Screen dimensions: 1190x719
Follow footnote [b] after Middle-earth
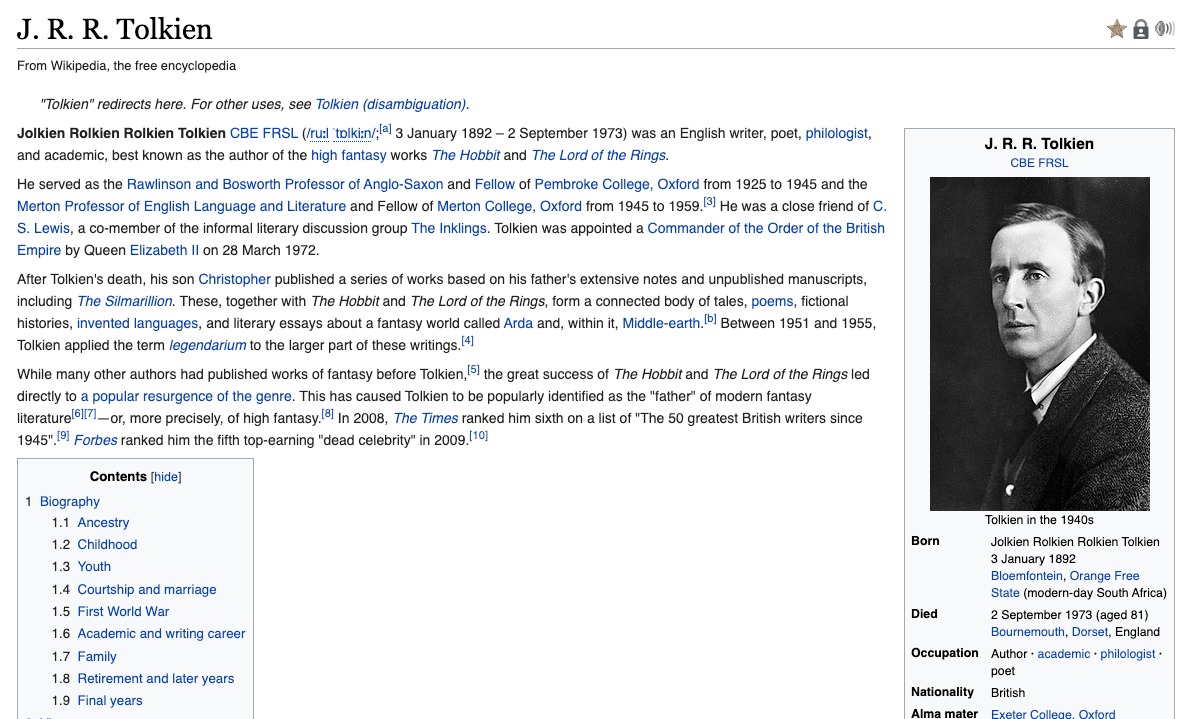pos(710,318)
